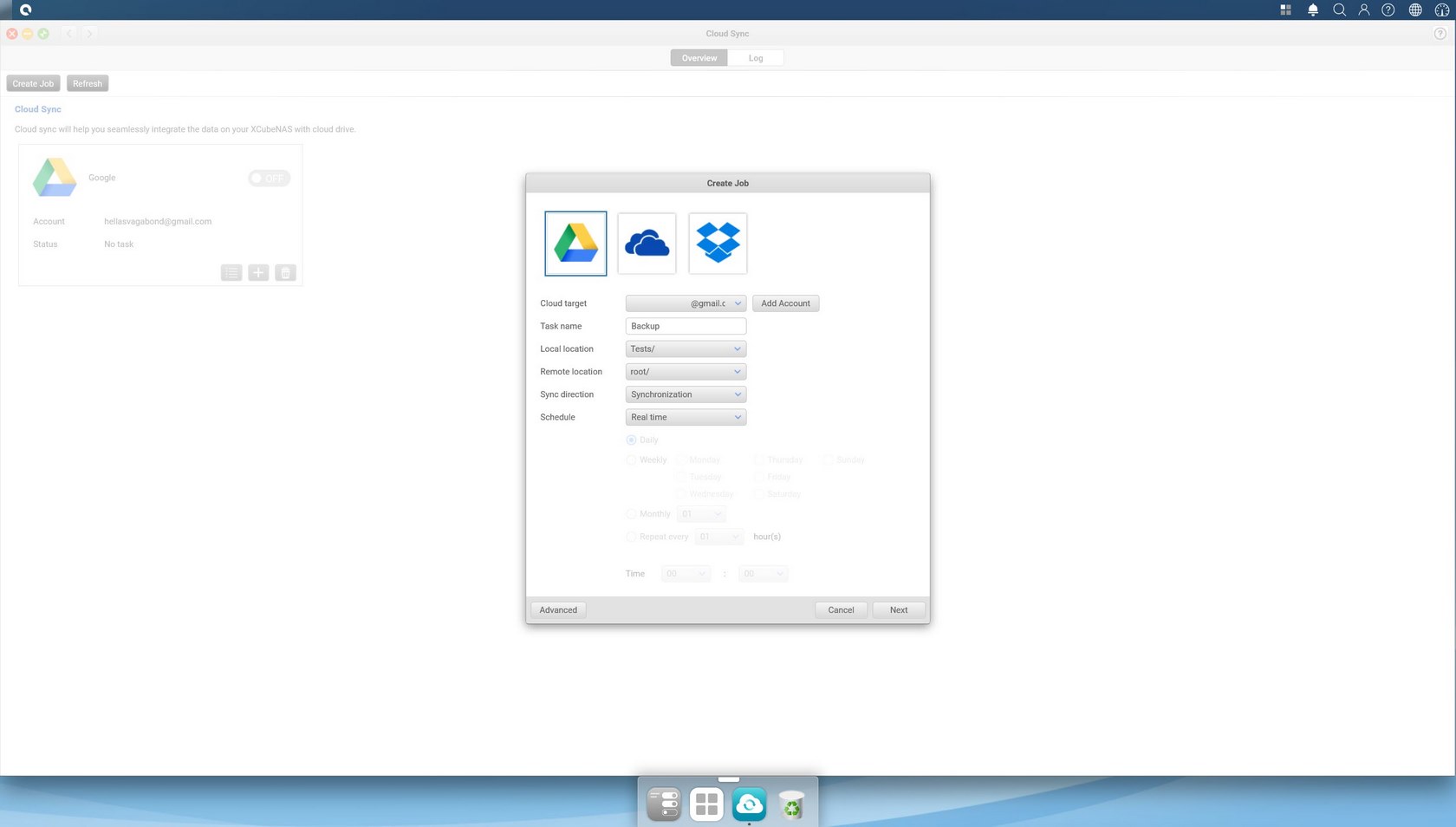Click the Create Job toolbar button
The height and width of the screenshot is (827, 1456).
33,84
